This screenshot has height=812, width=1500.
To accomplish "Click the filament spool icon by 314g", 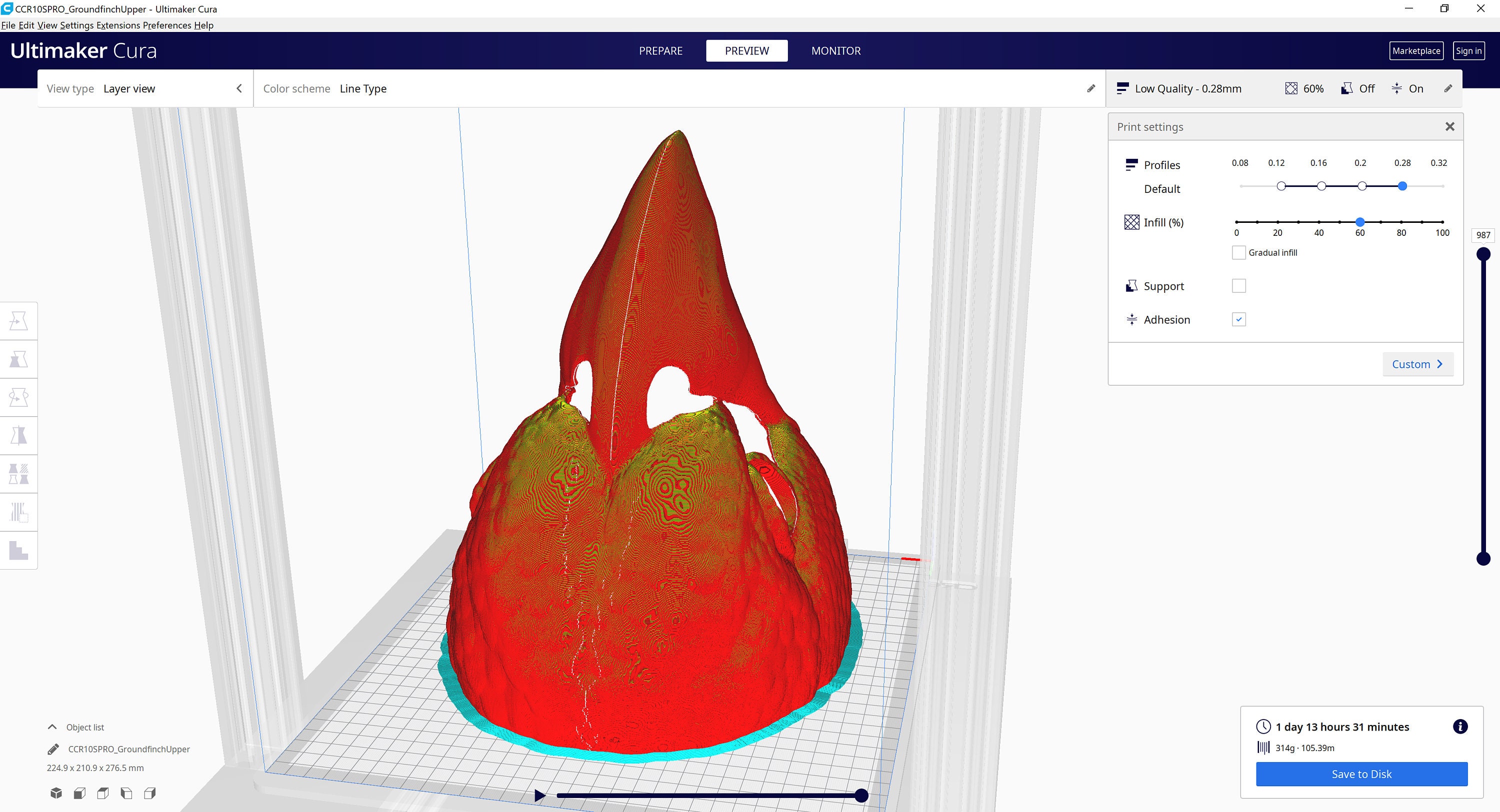I will tap(1263, 748).
